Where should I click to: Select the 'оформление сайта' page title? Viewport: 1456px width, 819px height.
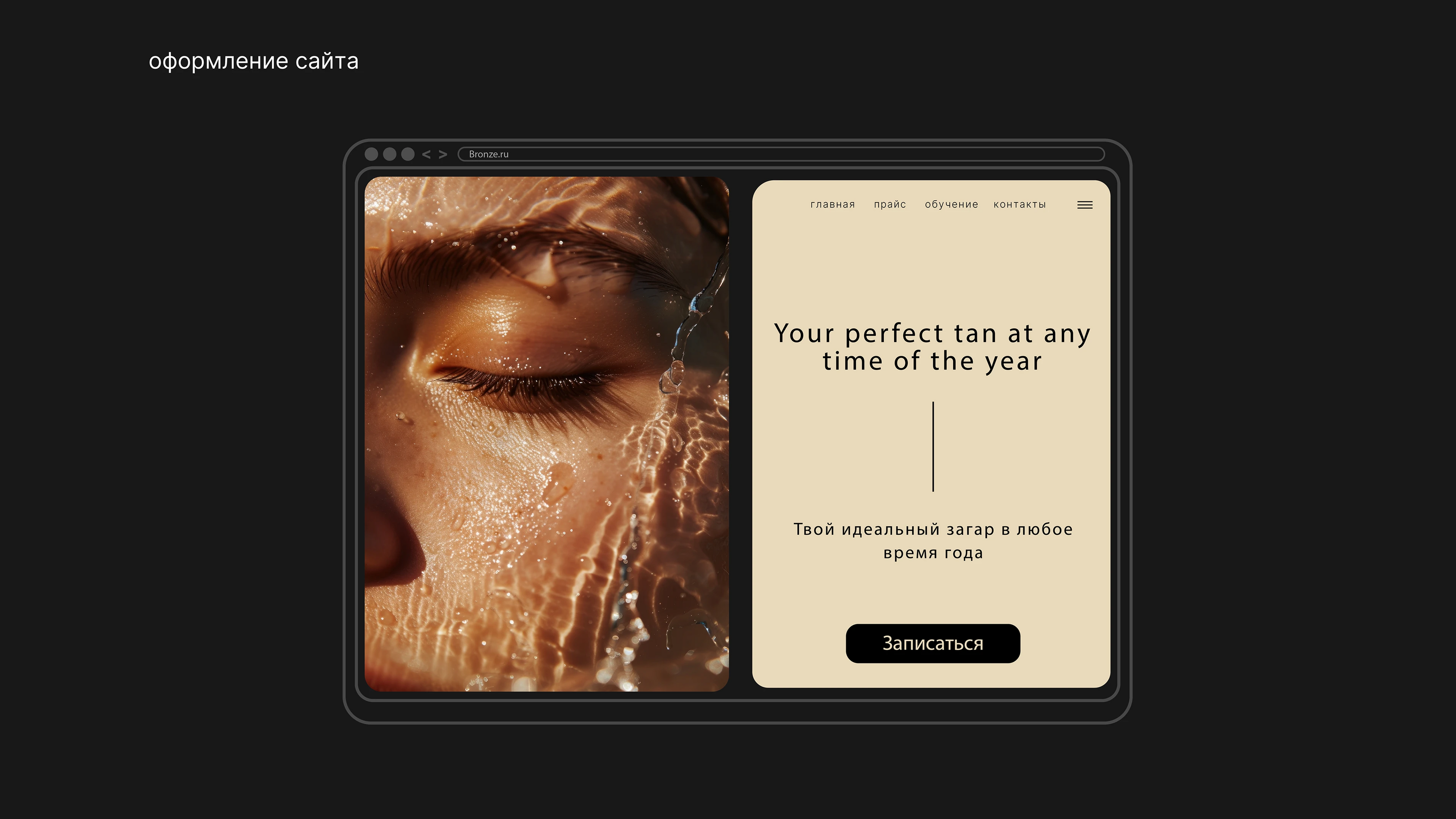click(x=253, y=61)
